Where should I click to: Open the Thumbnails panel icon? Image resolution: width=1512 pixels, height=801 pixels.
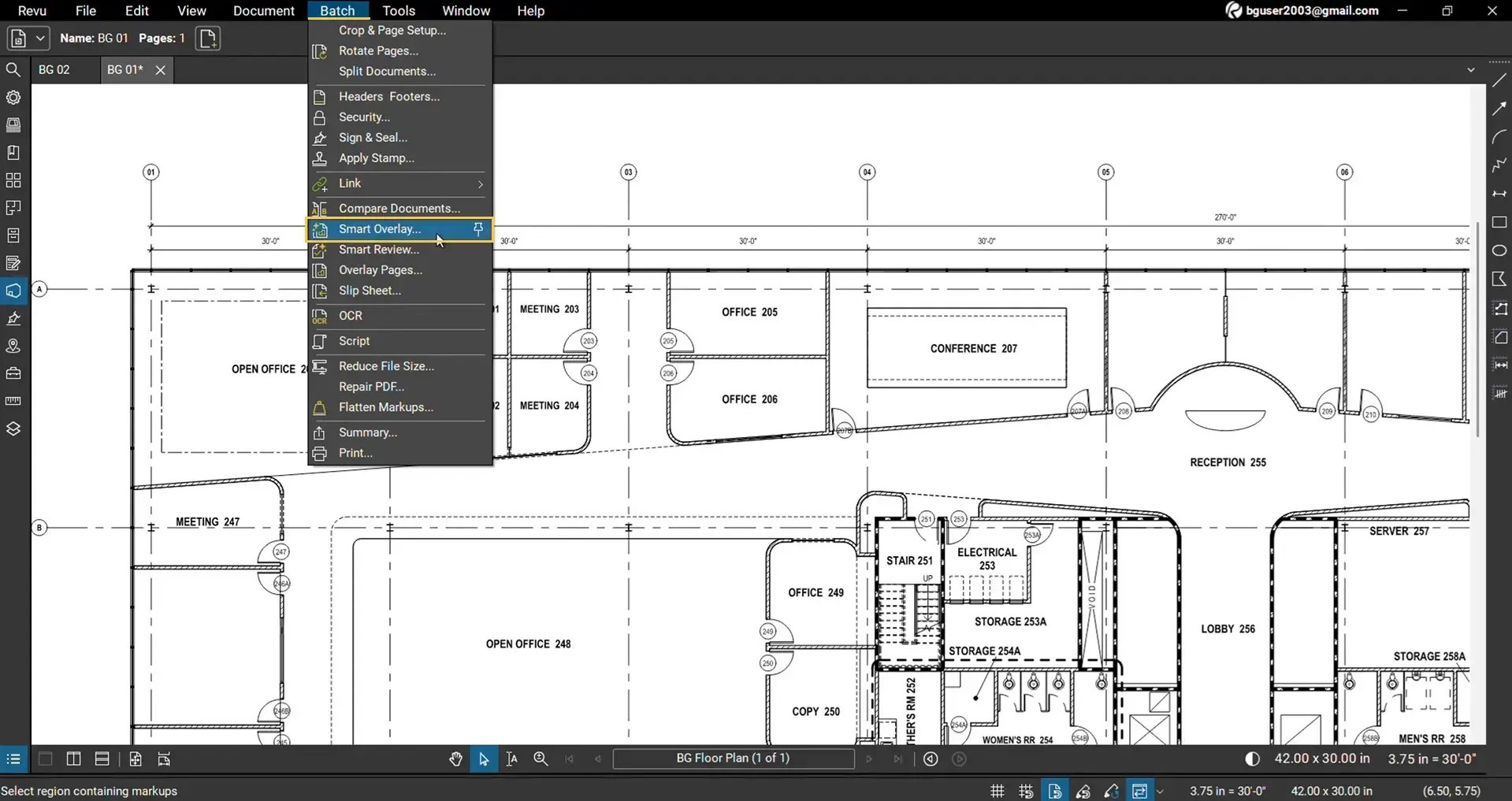[13, 125]
